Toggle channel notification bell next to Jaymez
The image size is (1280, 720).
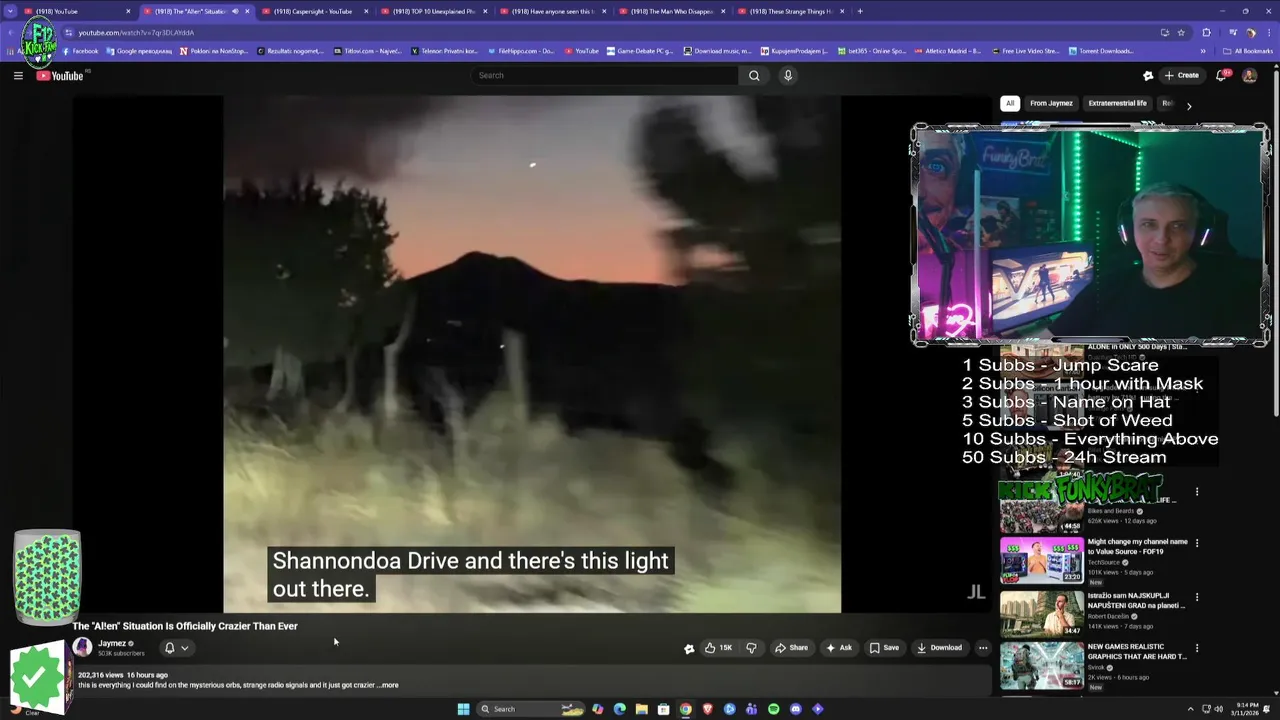169,648
